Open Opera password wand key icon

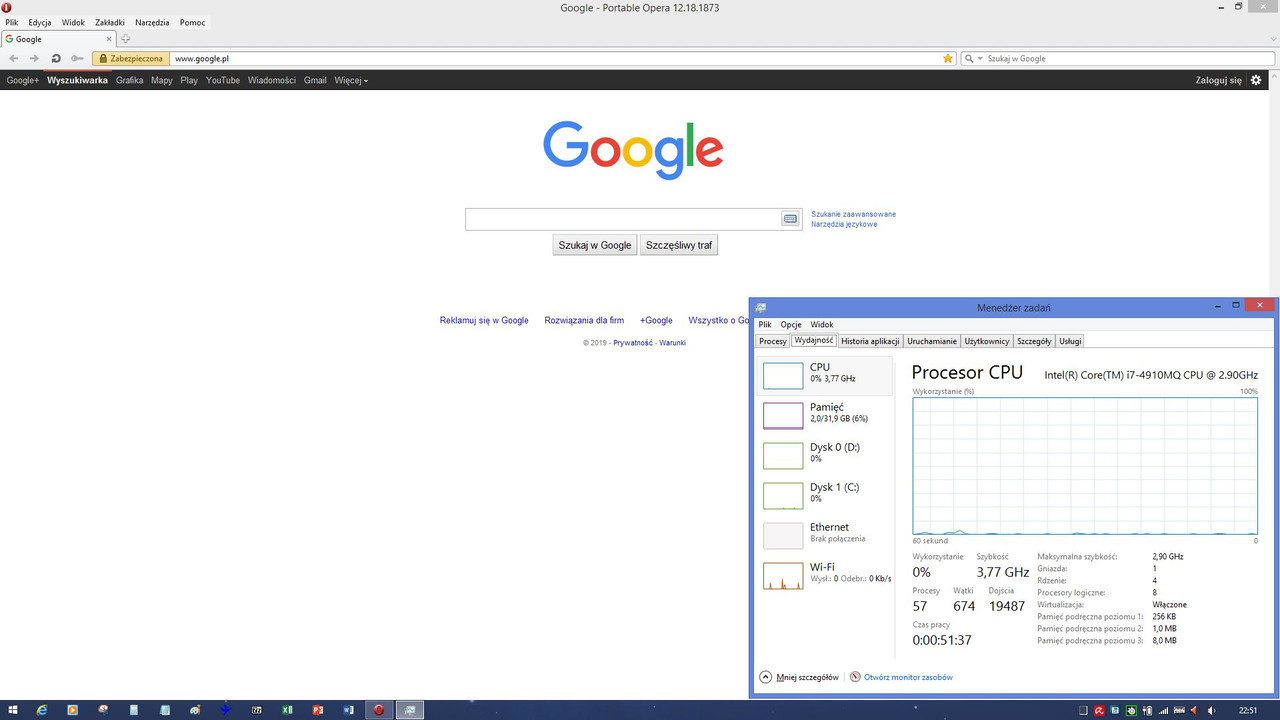[x=77, y=59]
